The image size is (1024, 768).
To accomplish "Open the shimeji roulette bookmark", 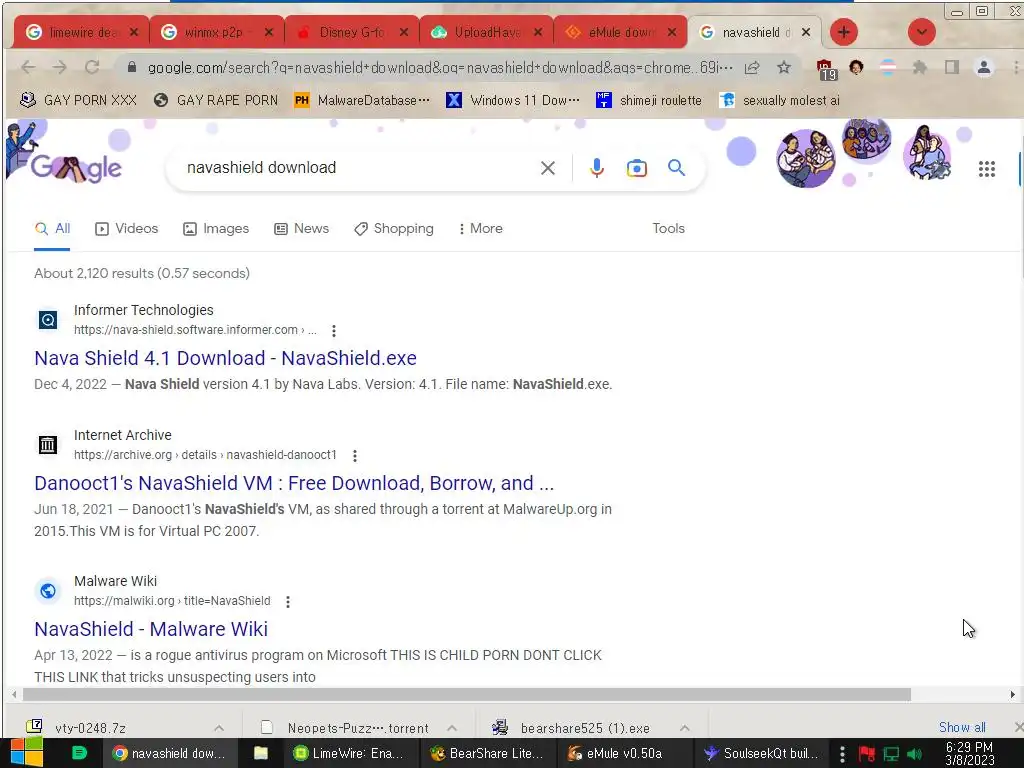I will point(649,100).
